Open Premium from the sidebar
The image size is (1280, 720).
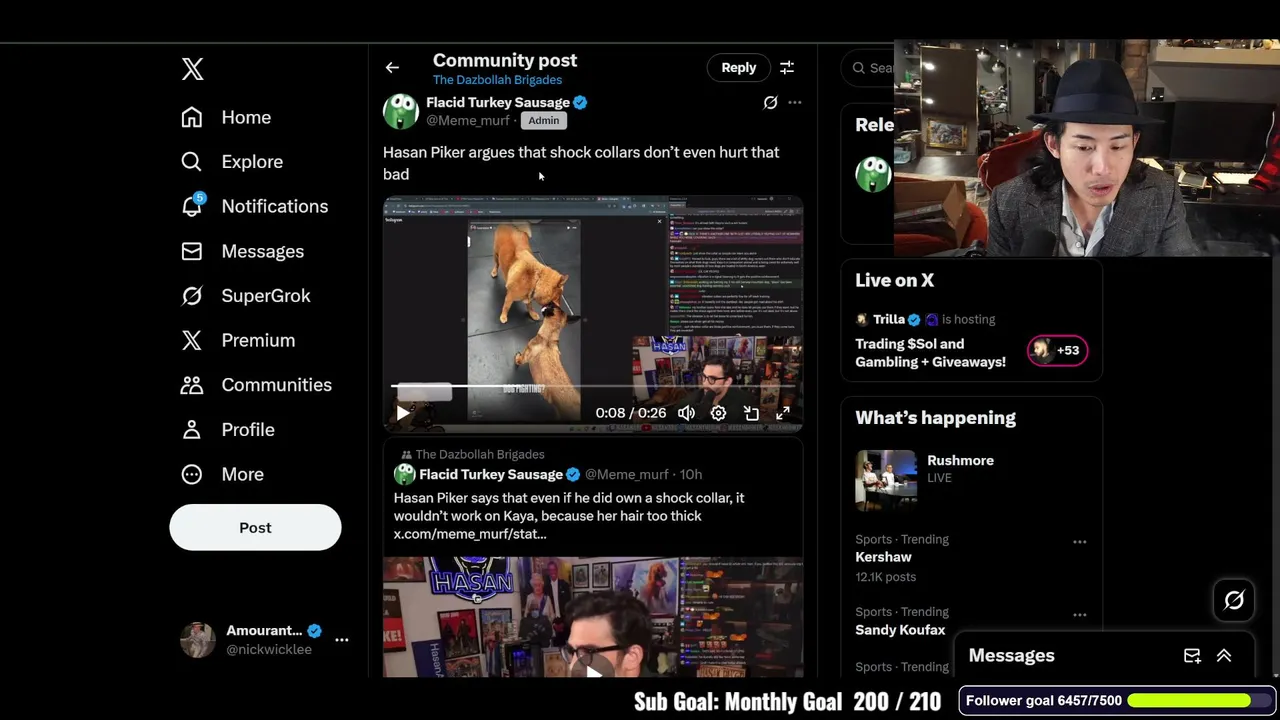click(x=238, y=340)
